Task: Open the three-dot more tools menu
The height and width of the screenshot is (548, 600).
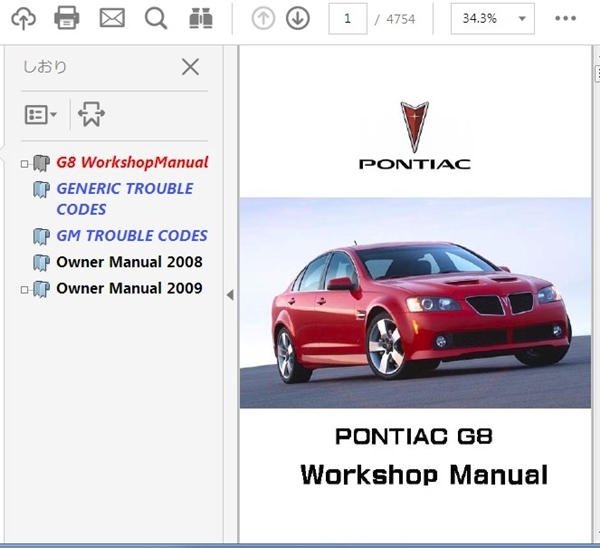Action: pos(565,18)
